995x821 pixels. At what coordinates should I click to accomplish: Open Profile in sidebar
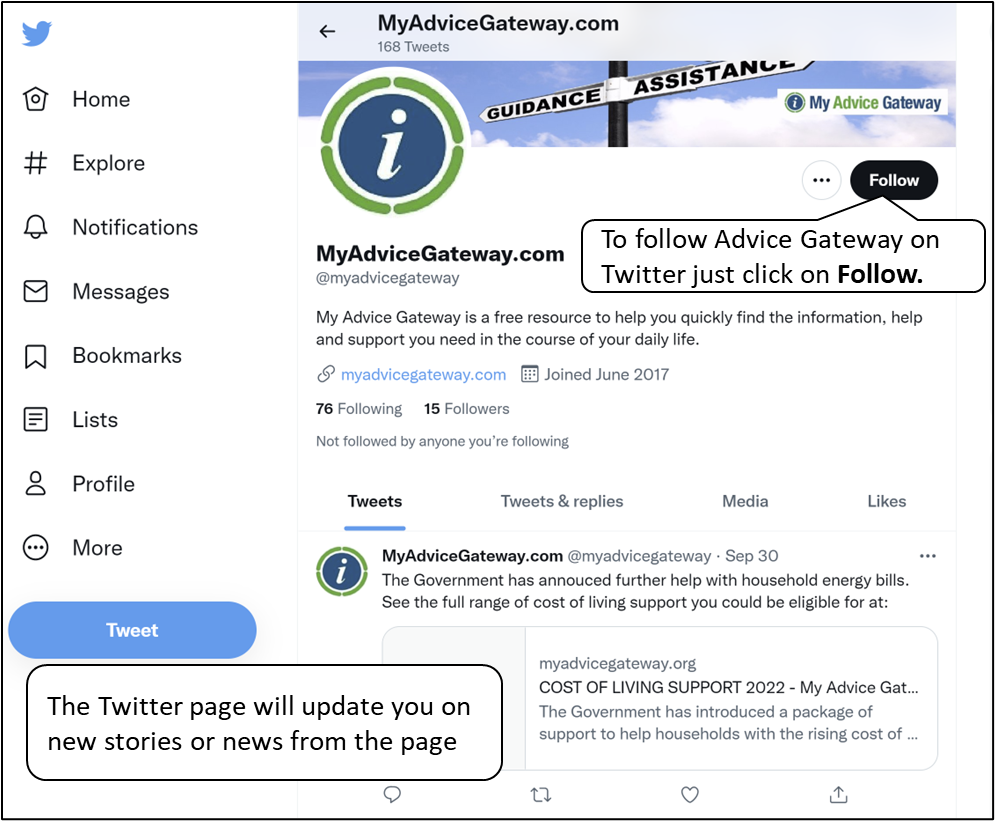79,483
